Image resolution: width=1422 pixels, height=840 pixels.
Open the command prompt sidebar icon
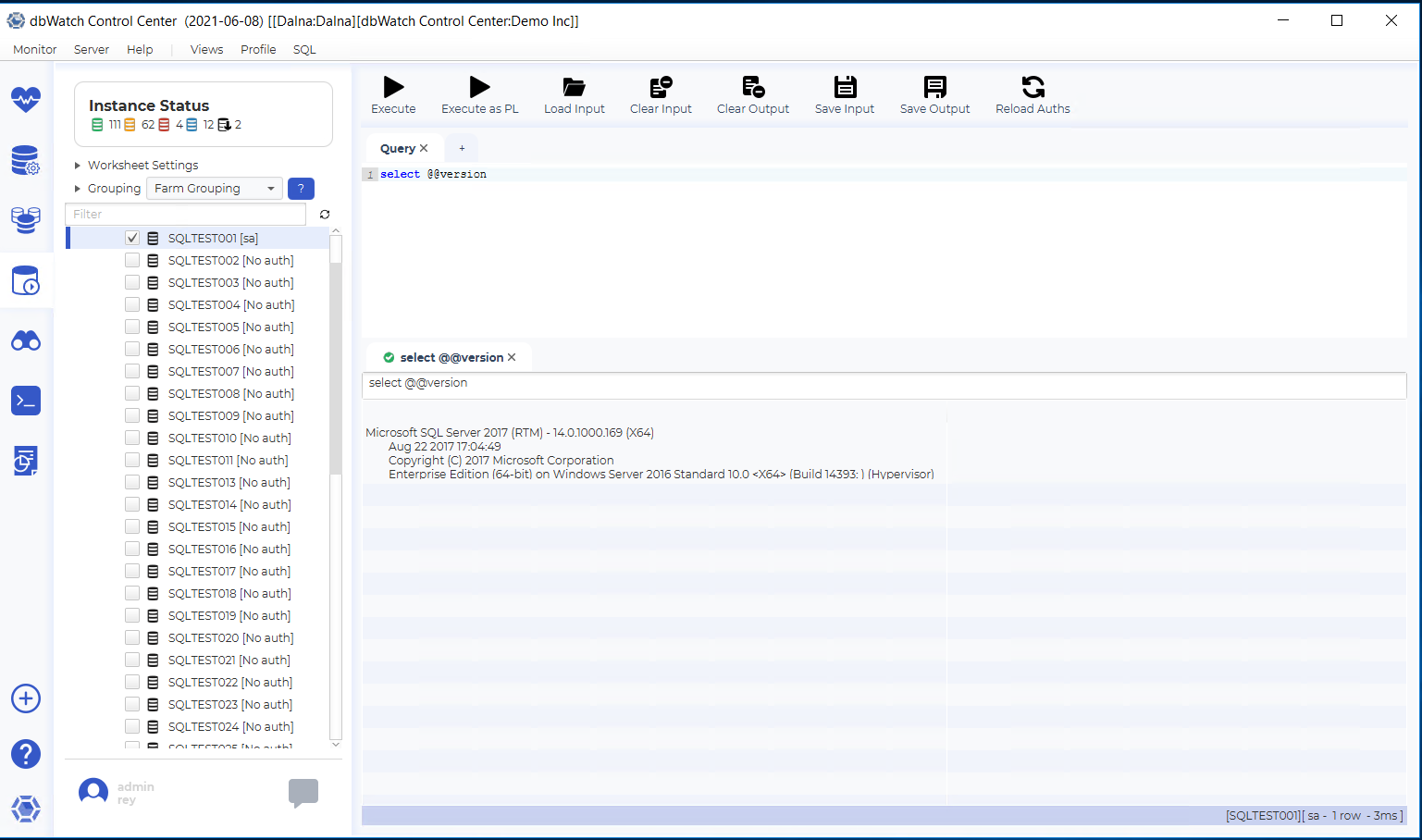[x=26, y=401]
